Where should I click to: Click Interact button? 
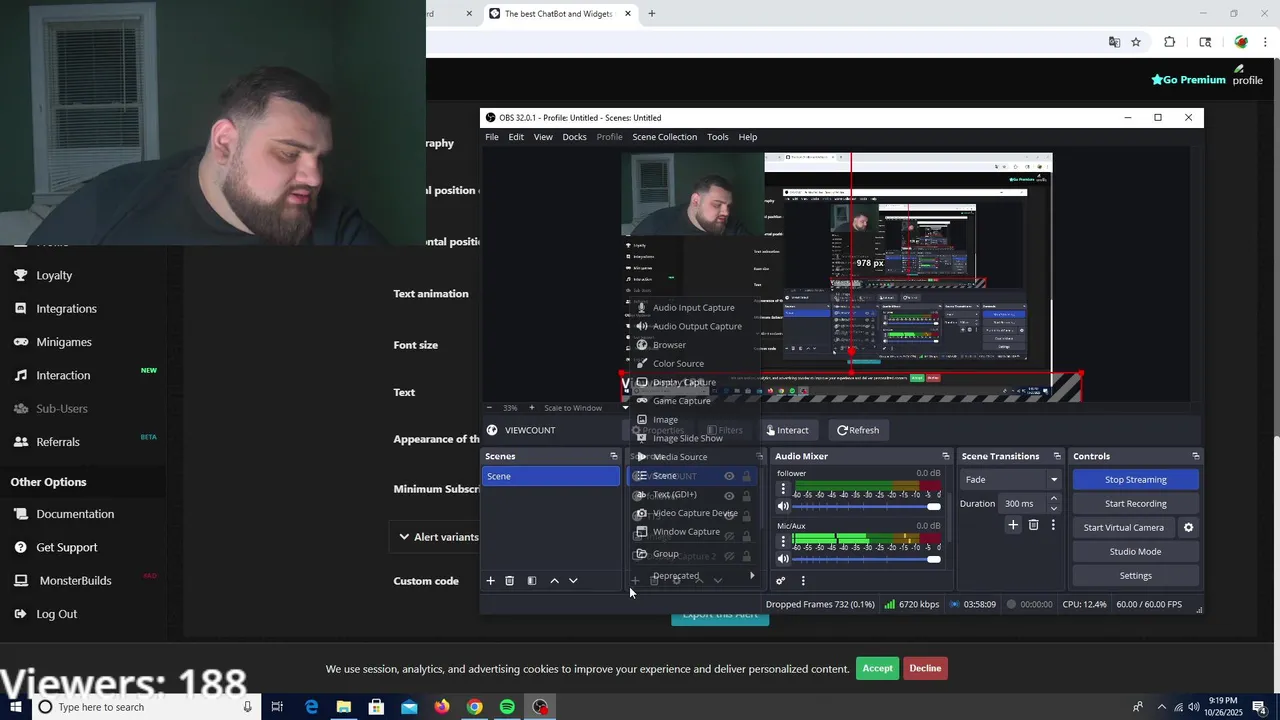[787, 430]
